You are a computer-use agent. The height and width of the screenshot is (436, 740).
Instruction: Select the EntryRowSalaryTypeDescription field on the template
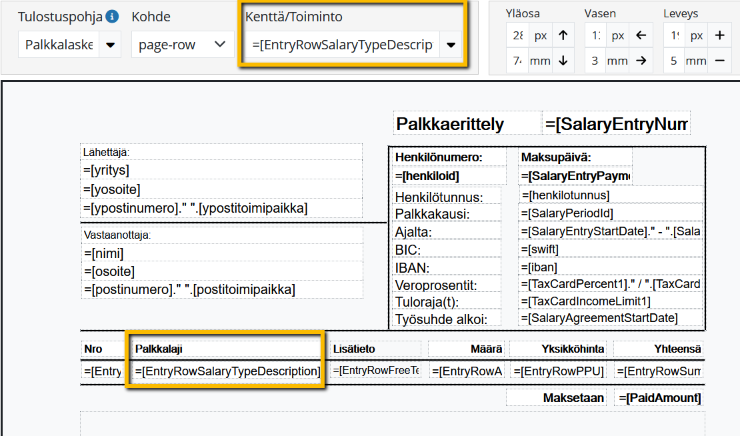click(227, 371)
